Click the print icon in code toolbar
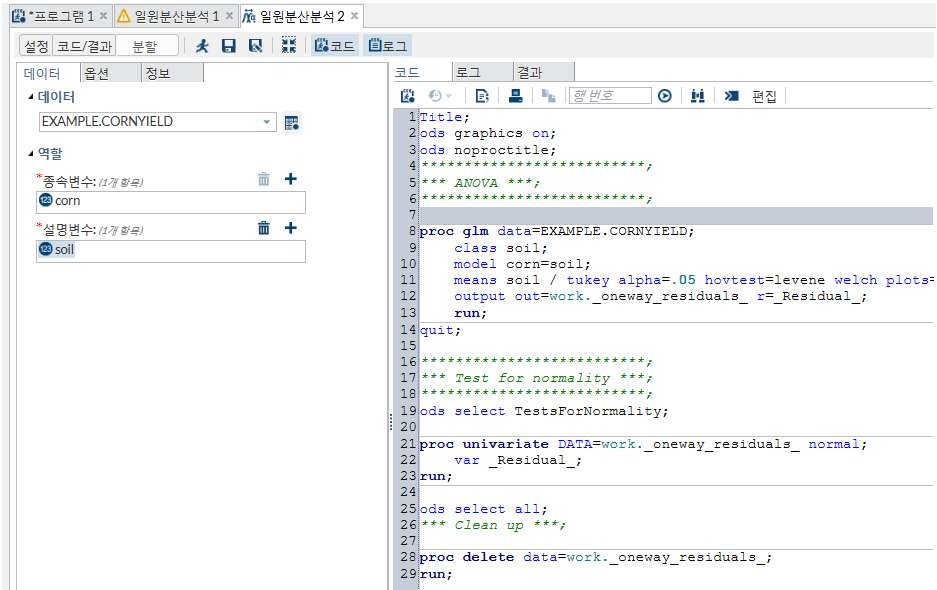The image size is (937, 590). tap(516, 96)
